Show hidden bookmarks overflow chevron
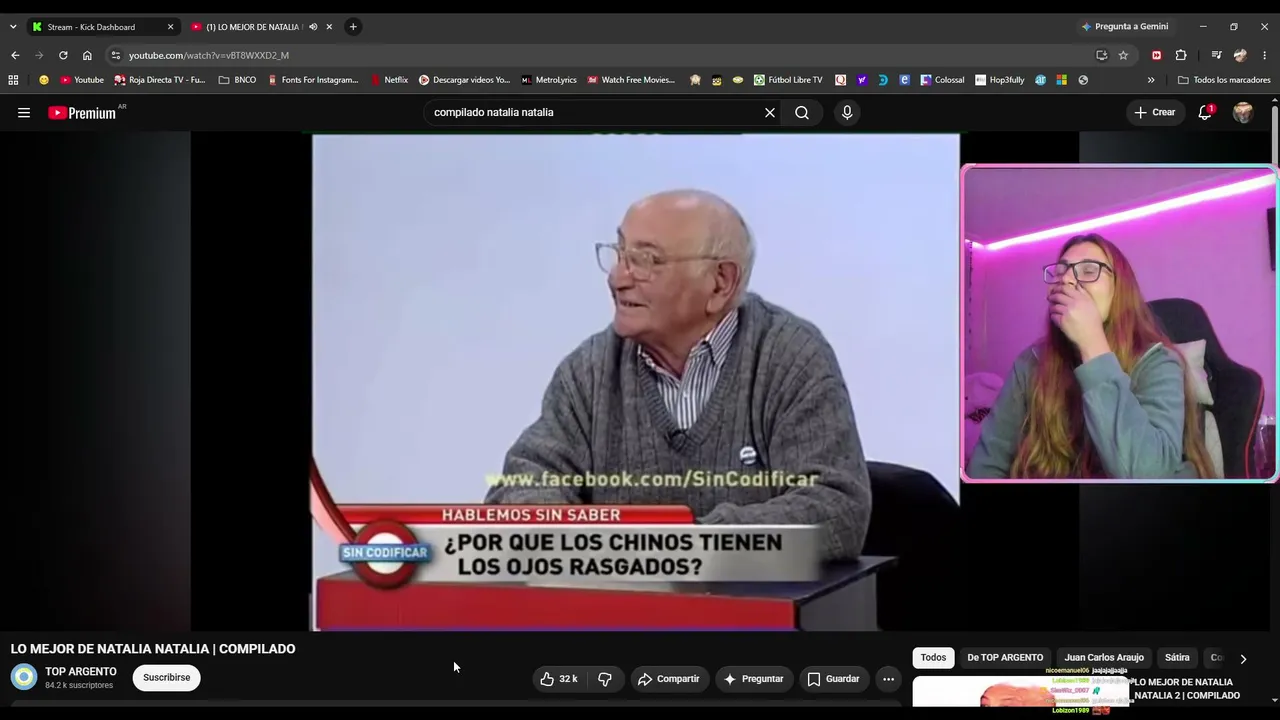 tap(1151, 80)
